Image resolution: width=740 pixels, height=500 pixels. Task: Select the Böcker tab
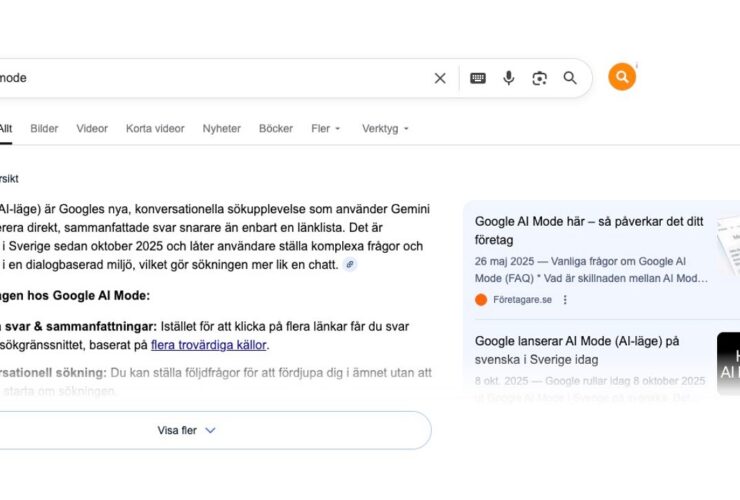tap(276, 129)
